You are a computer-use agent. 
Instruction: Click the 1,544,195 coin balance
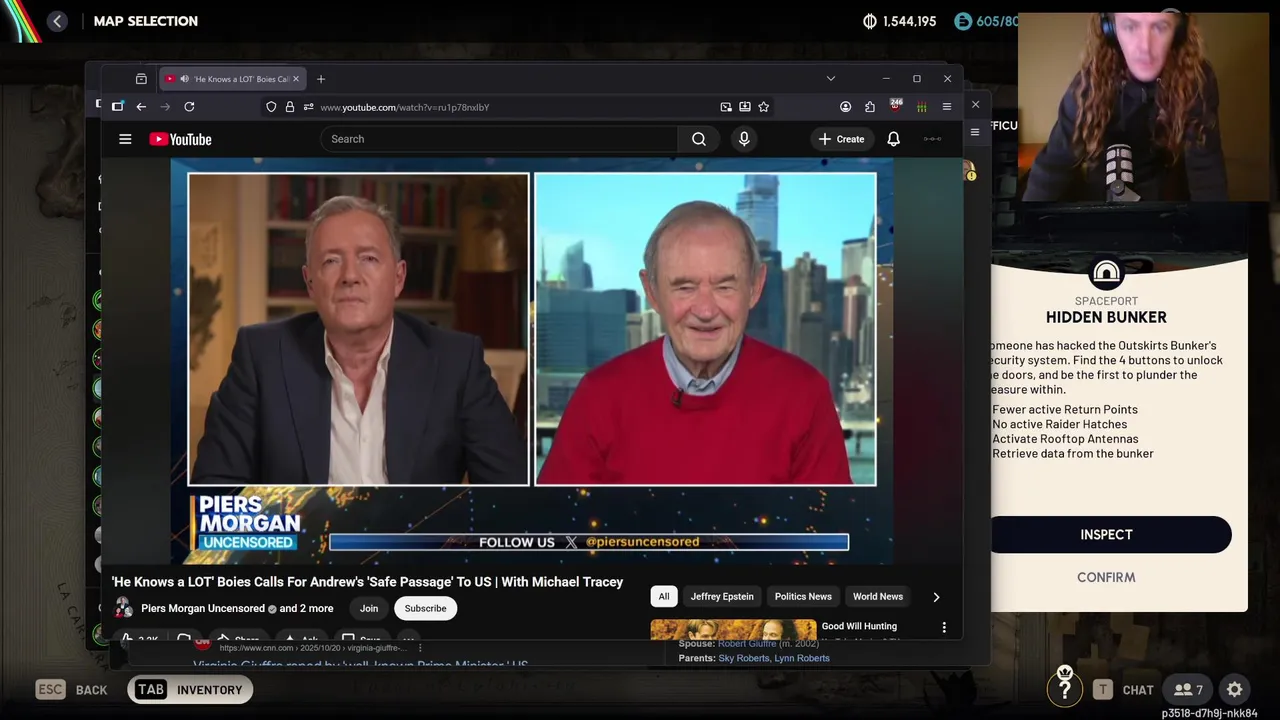point(899,21)
